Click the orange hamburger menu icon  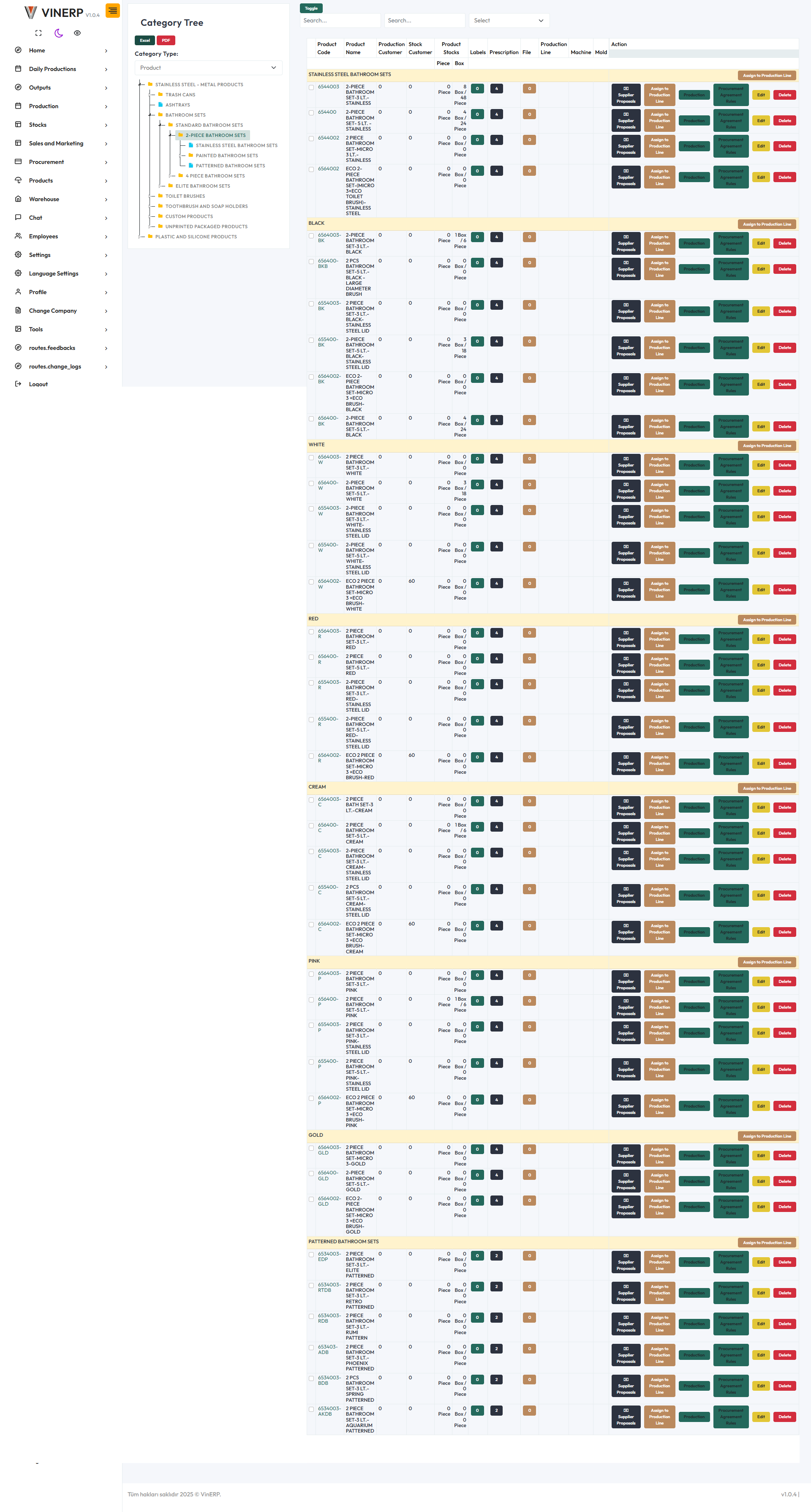(113, 11)
